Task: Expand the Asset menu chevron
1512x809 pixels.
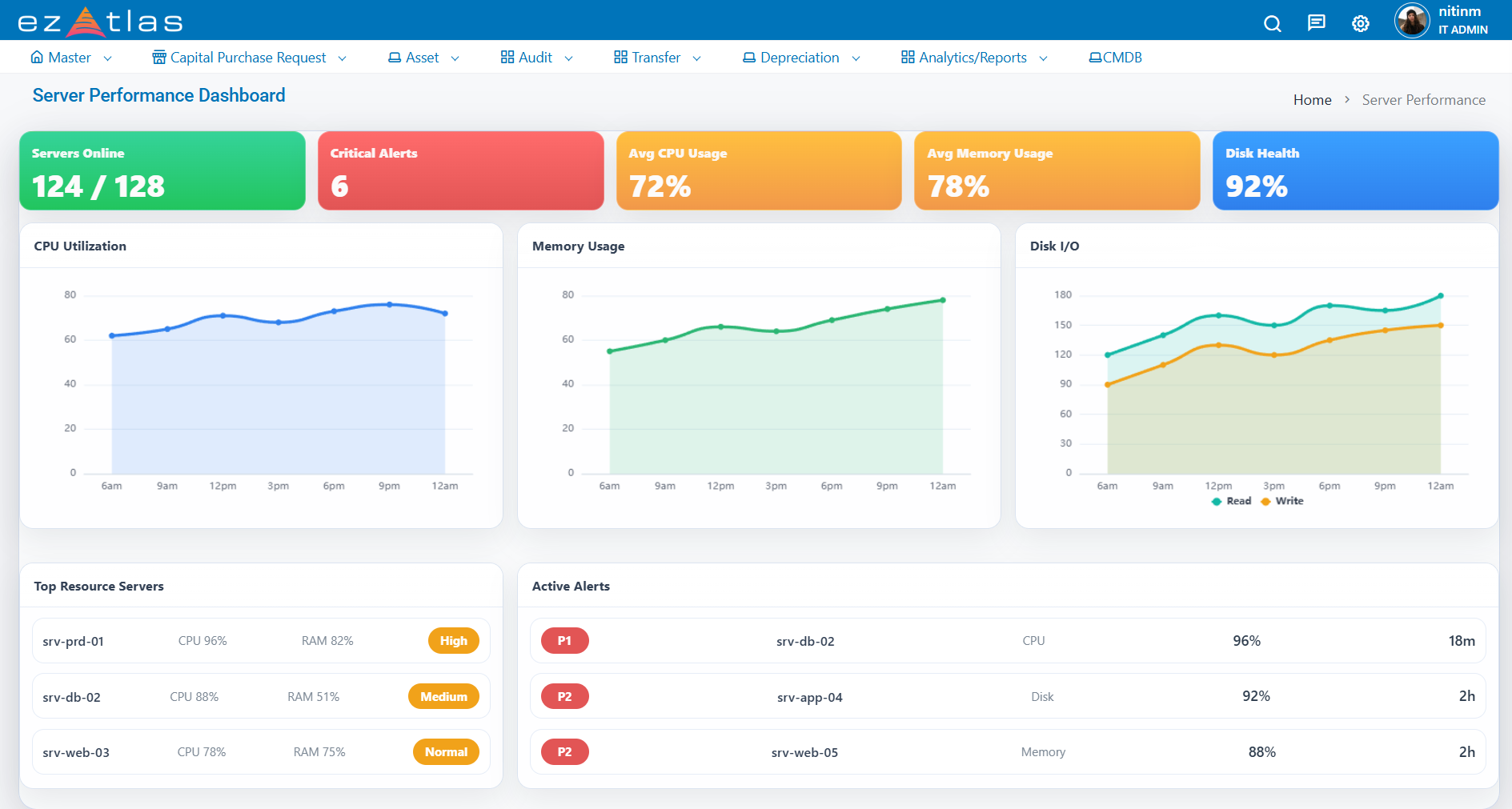Action: click(455, 58)
